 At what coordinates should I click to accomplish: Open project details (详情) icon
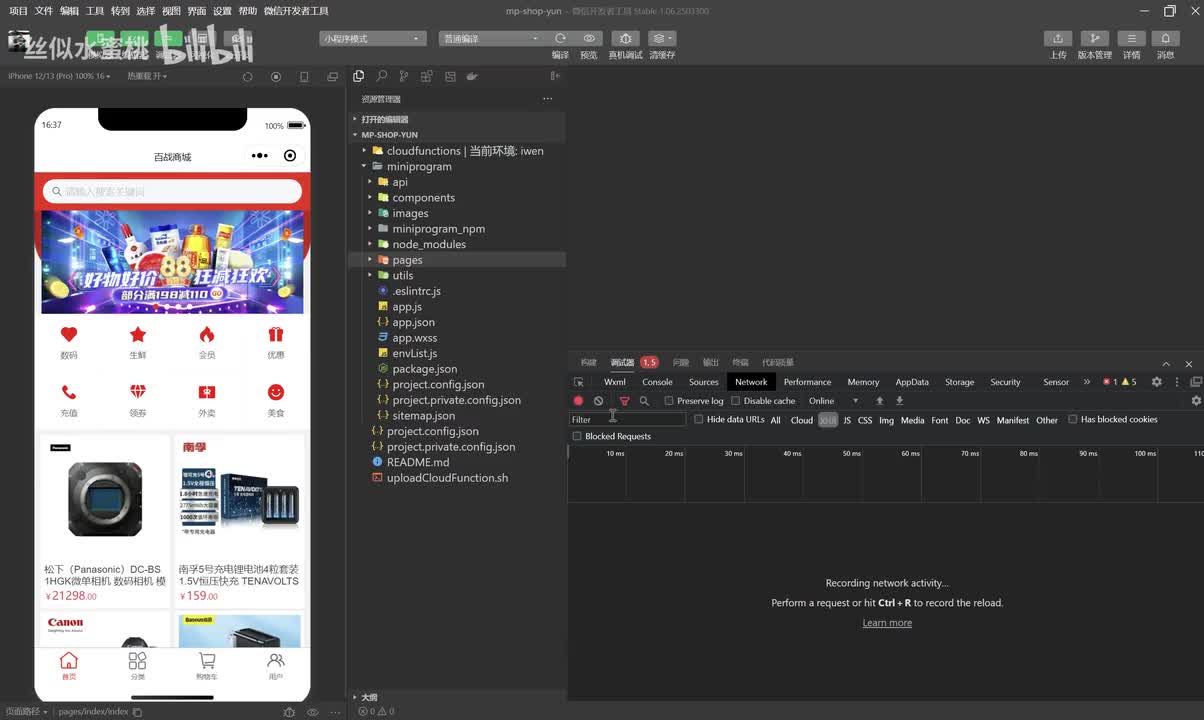coord(1131,38)
